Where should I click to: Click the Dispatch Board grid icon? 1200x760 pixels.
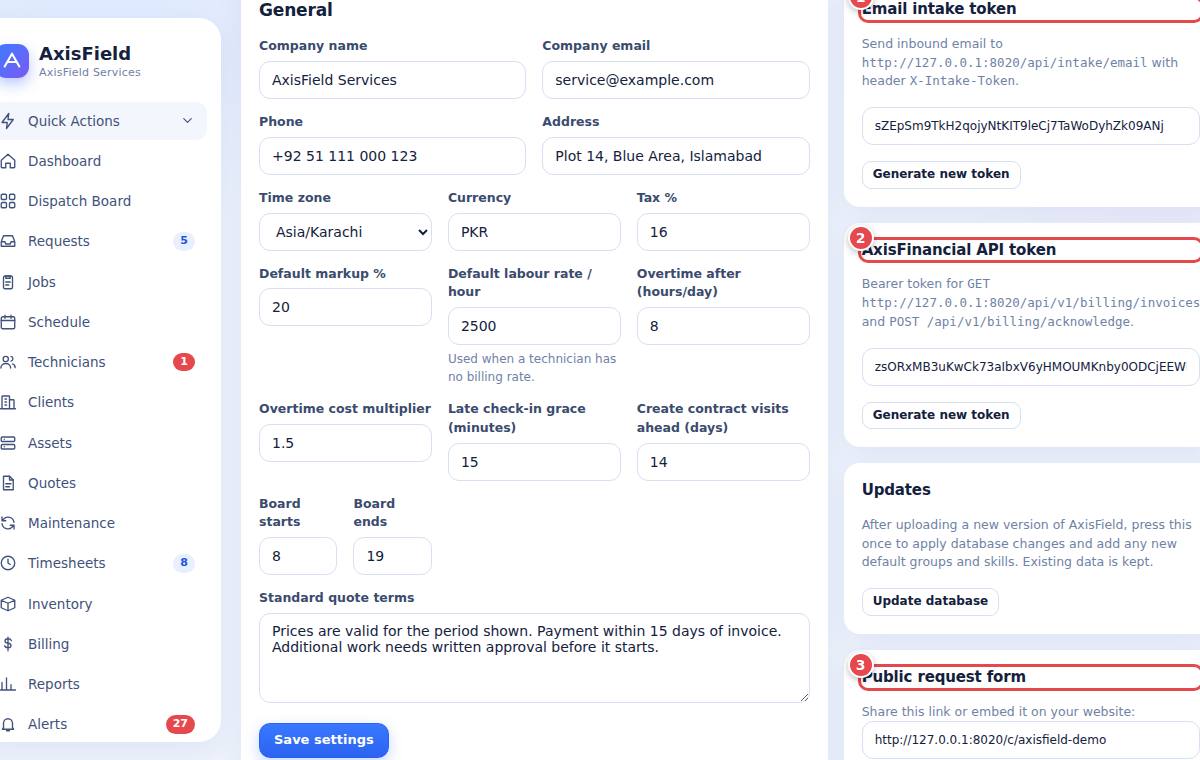click(x=8, y=201)
